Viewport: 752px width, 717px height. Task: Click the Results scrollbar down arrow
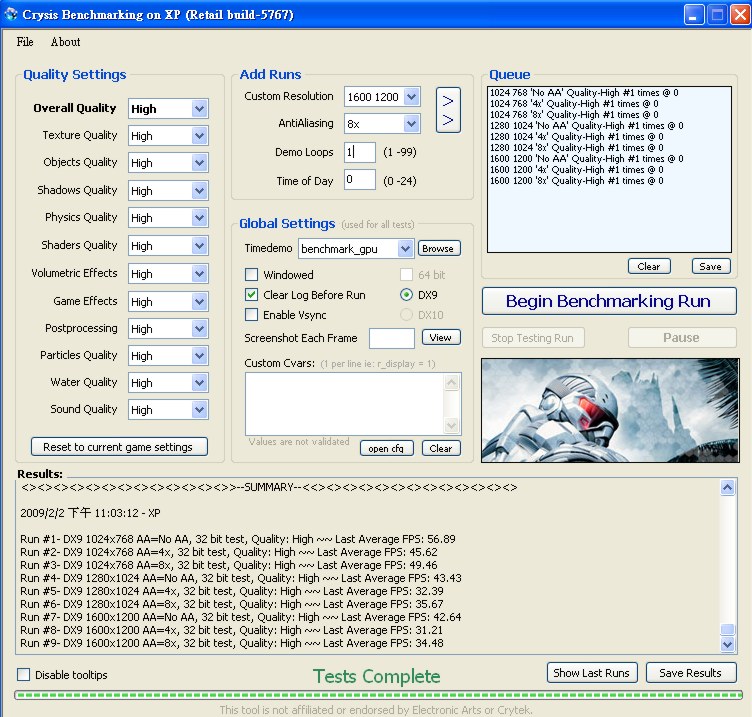tap(728, 644)
